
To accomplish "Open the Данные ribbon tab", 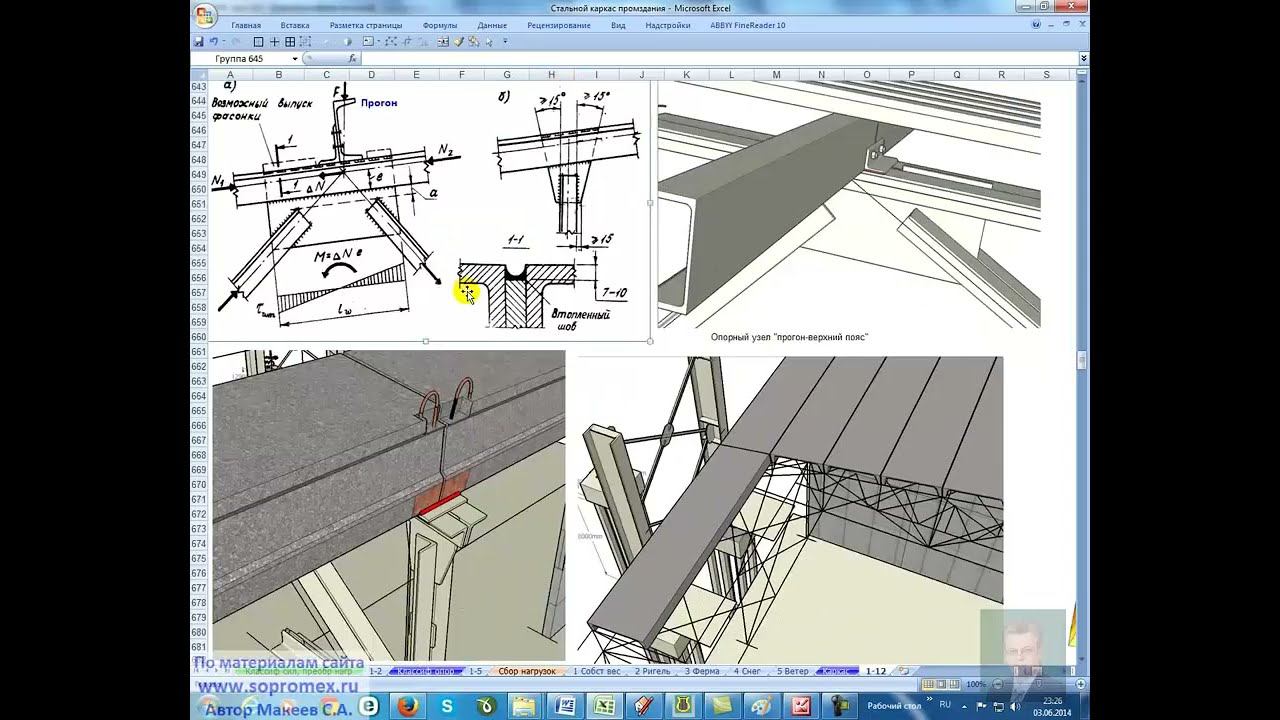I will [x=492, y=25].
